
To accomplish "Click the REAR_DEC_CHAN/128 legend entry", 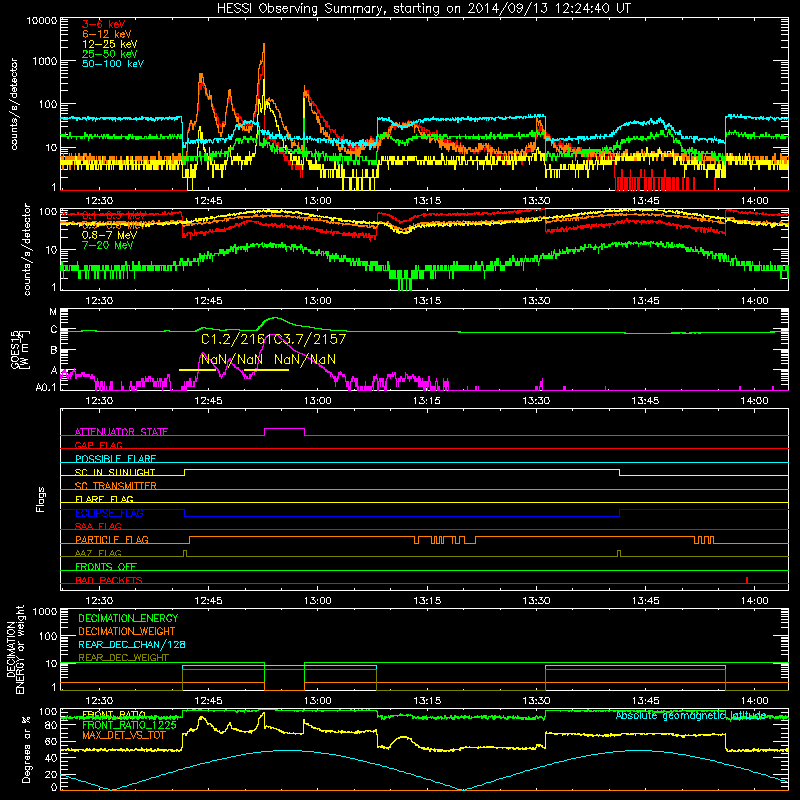I will (x=132, y=645).
